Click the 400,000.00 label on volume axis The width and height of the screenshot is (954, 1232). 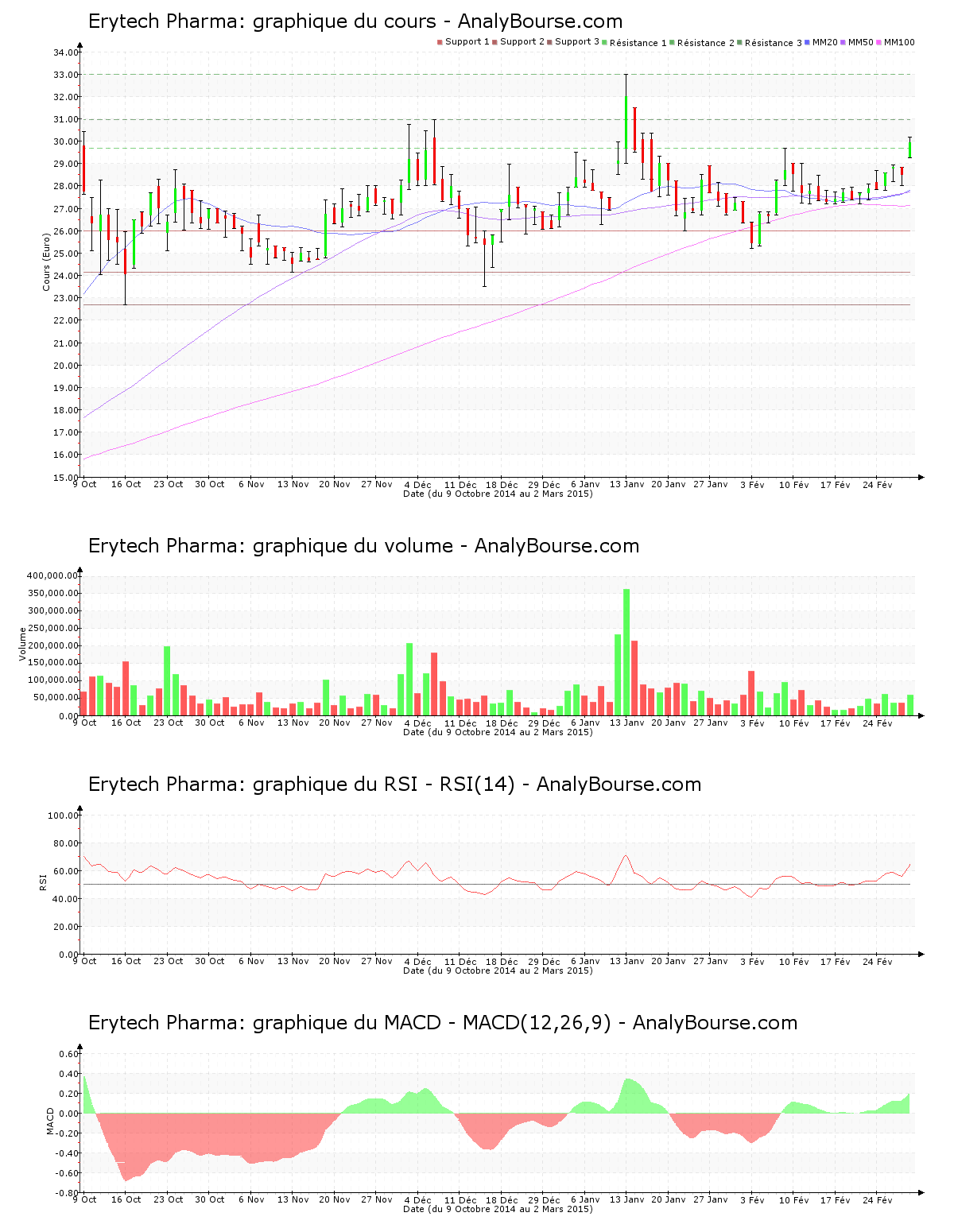pos(52,575)
